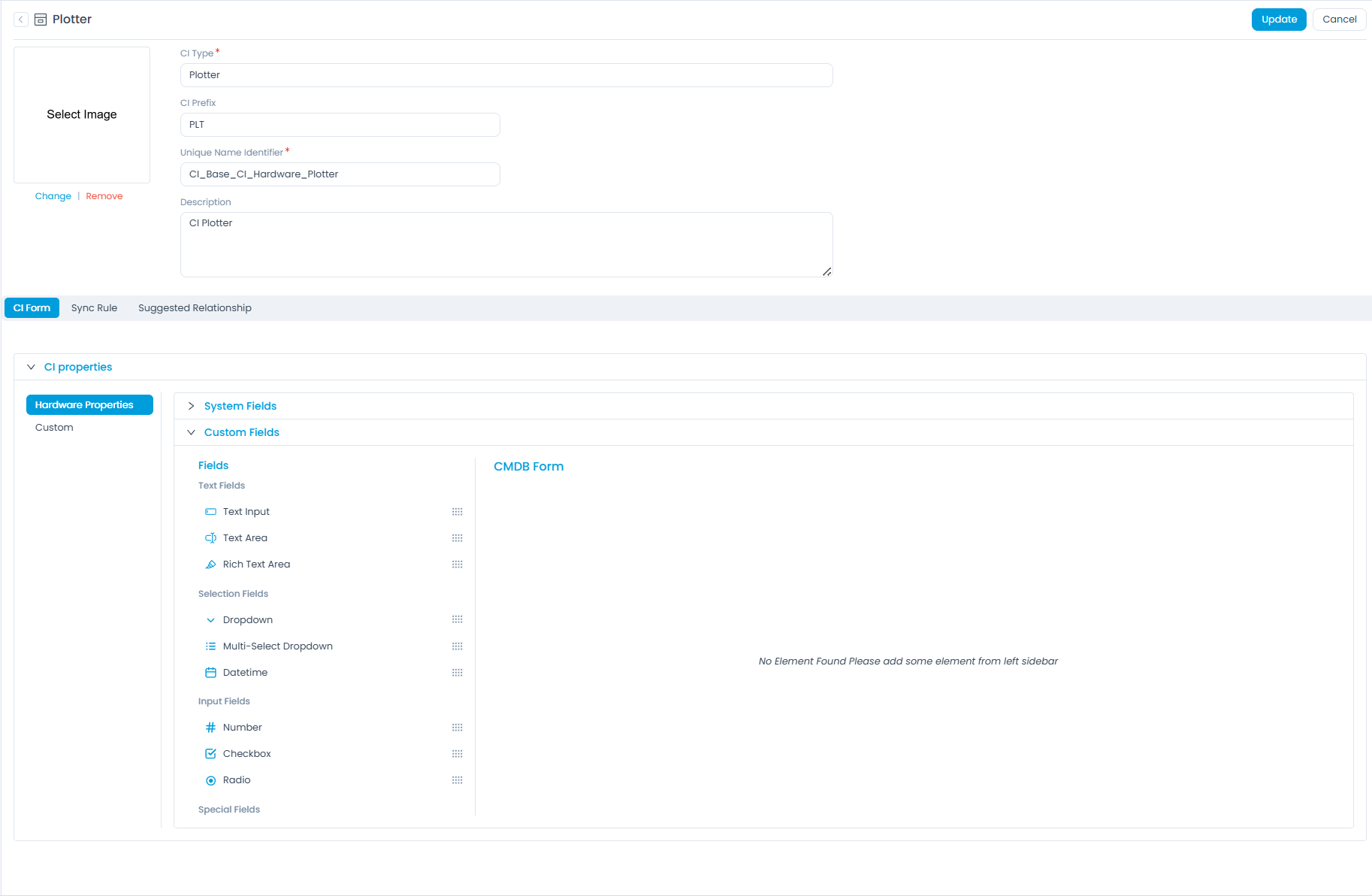Viewport: 1372px width, 896px height.
Task: Click the Text Area field icon
Action: (210, 538)
